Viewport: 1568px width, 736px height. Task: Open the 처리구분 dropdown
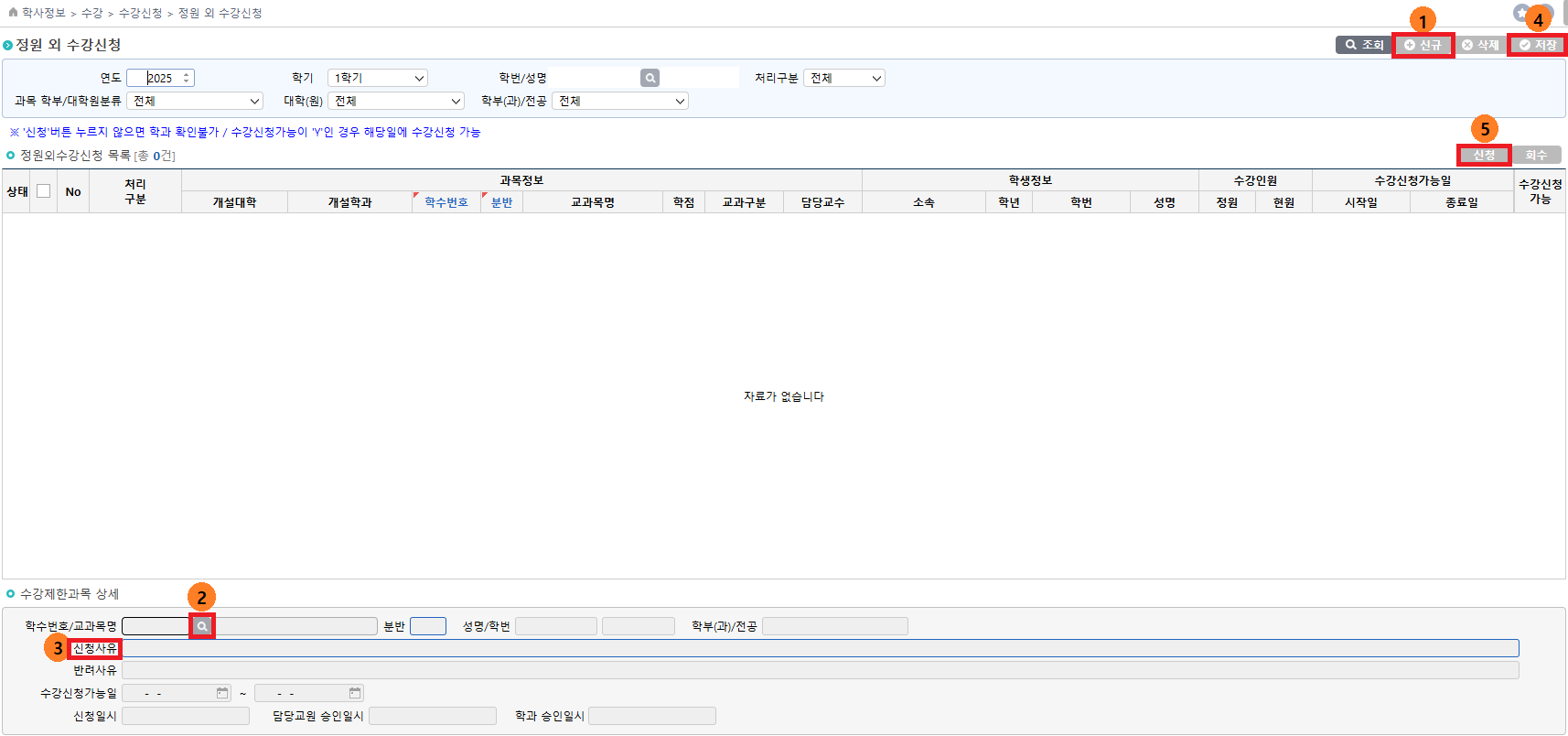click(844, 79)
